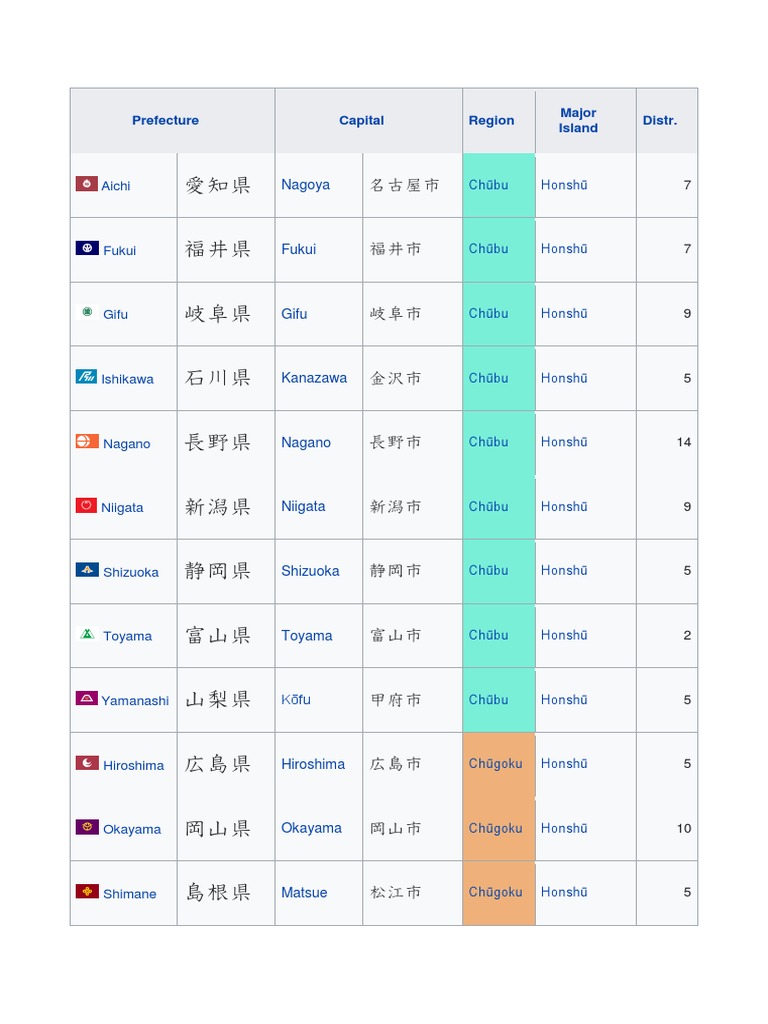The width and height of the screenshot is (768, 1024).
Task: Open the Major Island header link
Action: (x=578, y=120)
